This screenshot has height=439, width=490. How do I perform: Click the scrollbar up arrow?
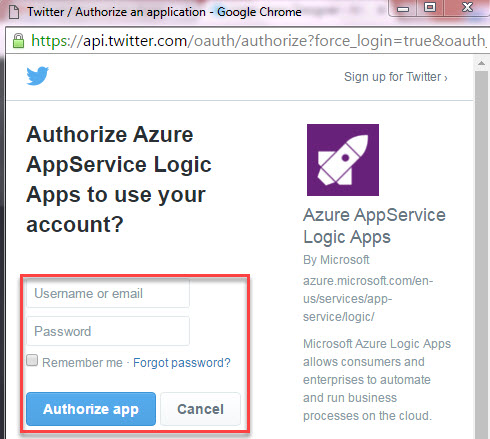481,63
